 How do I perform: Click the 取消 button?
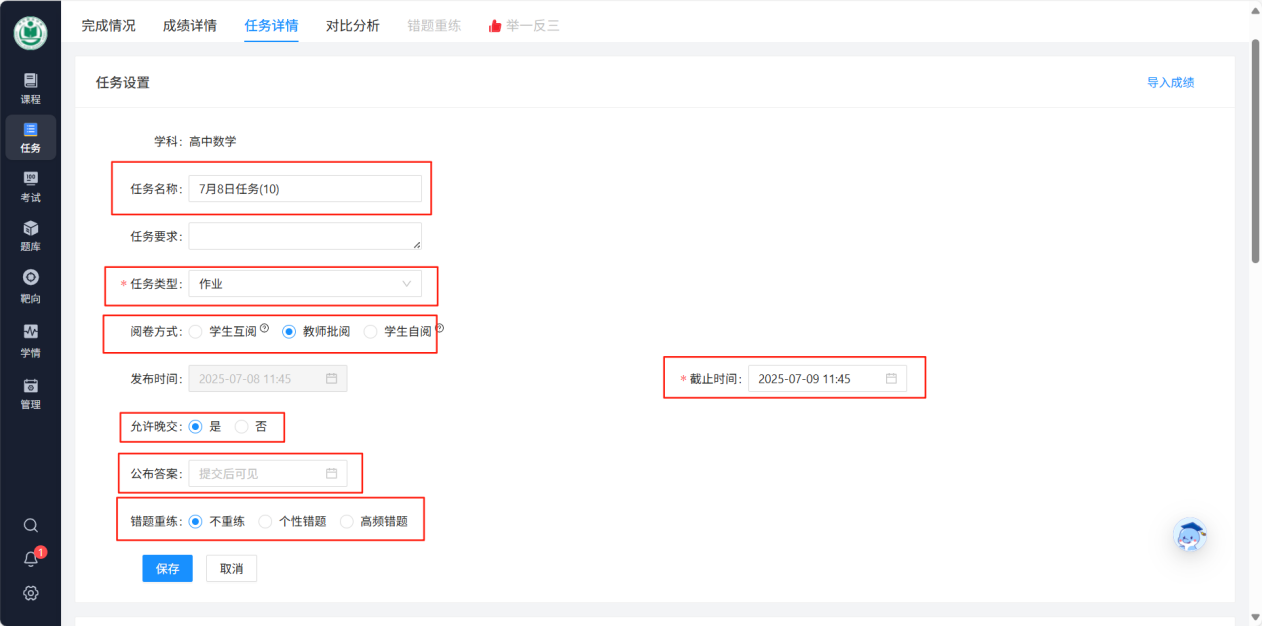(232, 568)
